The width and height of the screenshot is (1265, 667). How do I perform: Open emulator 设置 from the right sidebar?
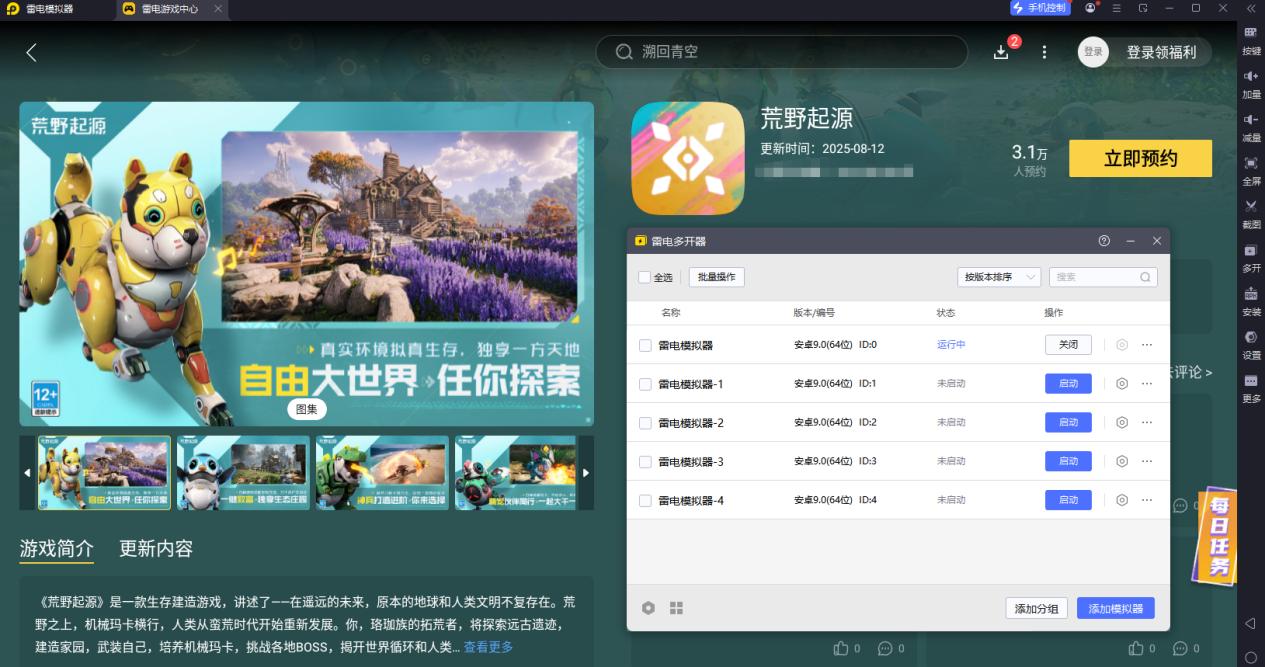point(1251,343)
